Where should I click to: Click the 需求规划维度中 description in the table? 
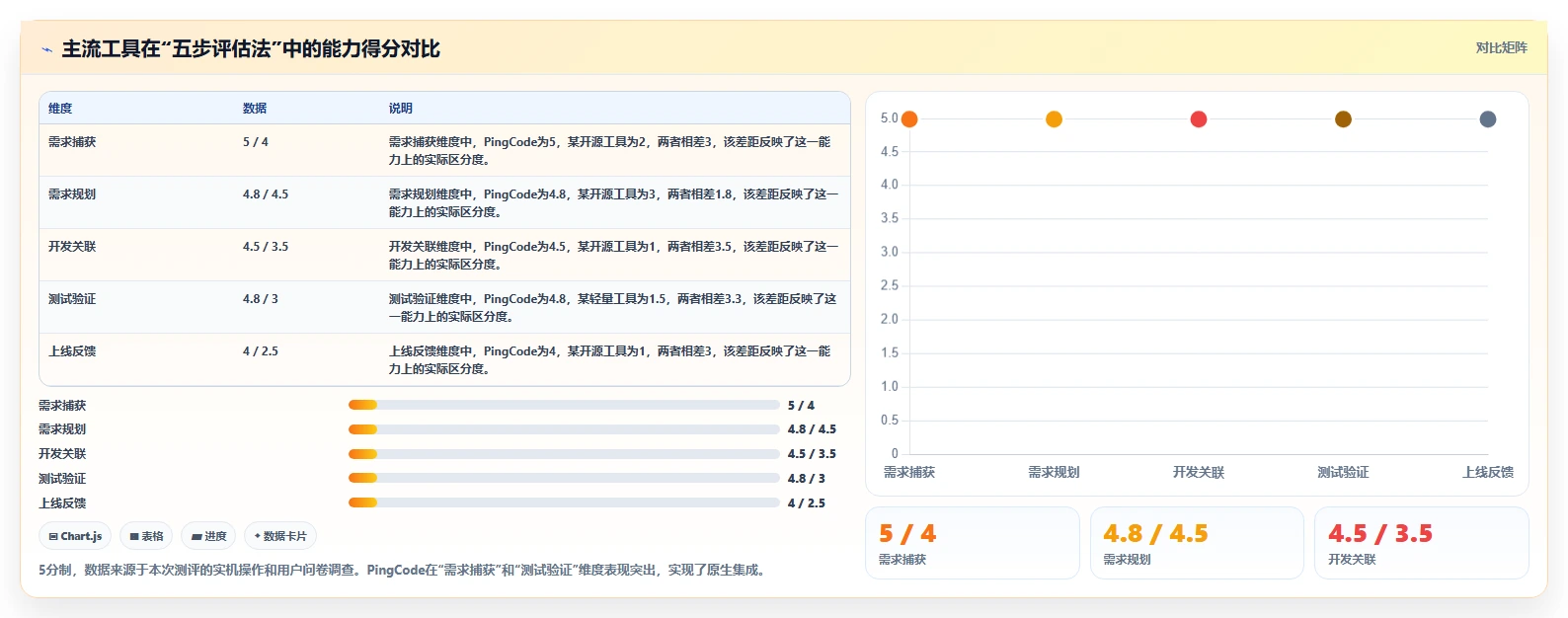(613, 203)
